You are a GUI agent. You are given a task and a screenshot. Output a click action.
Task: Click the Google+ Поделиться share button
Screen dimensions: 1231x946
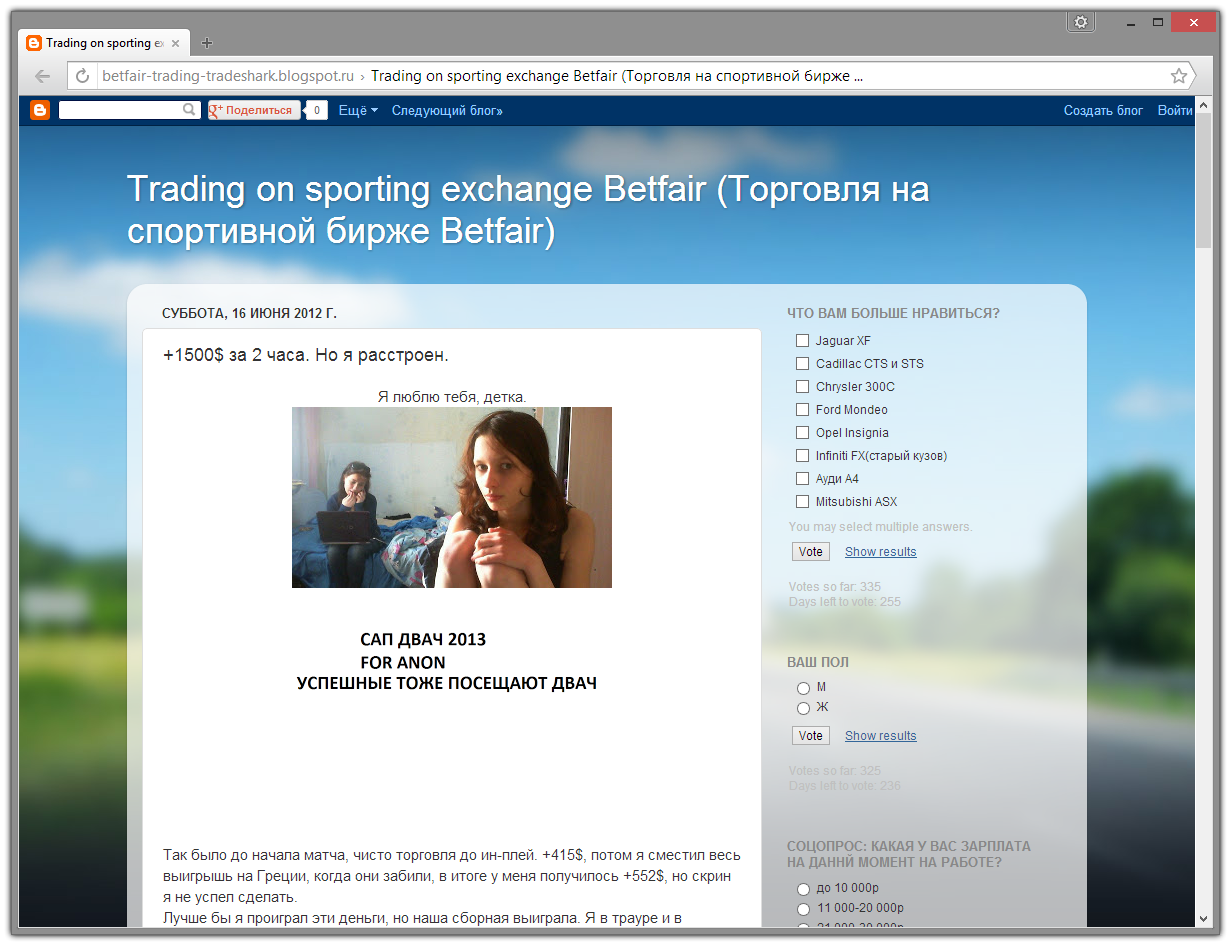pyautogui.click(x=254, y=110)
